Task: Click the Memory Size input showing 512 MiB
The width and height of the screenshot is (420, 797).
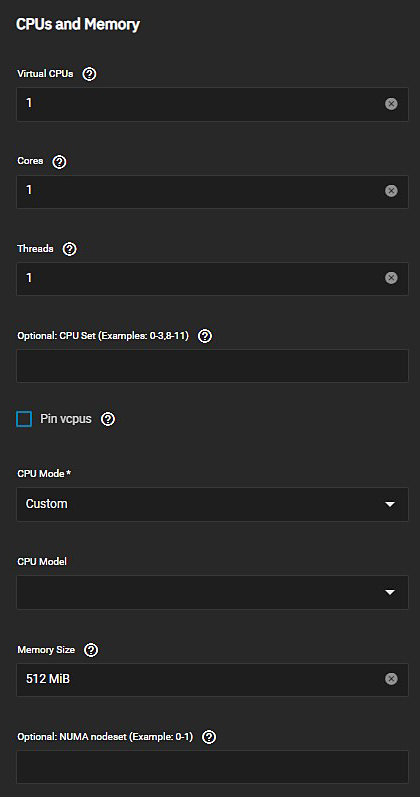Action: click(x=212, y=680)
